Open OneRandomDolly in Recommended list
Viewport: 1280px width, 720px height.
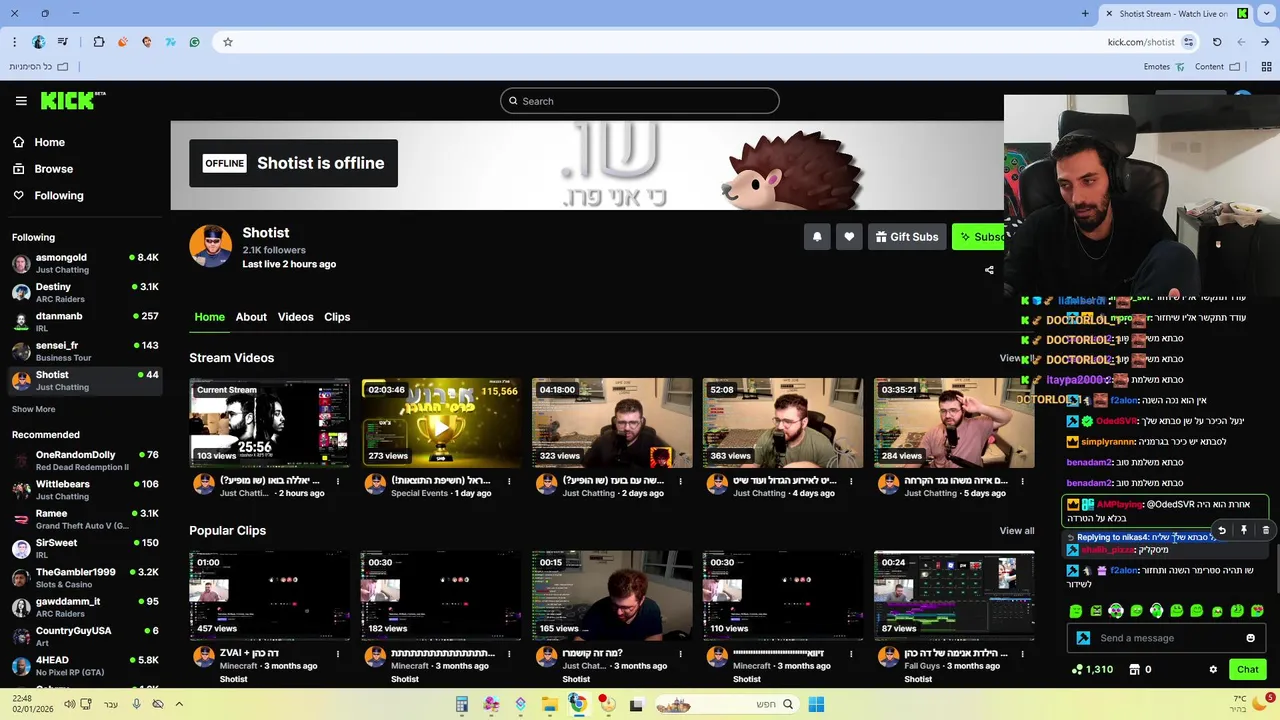(85, 460)
